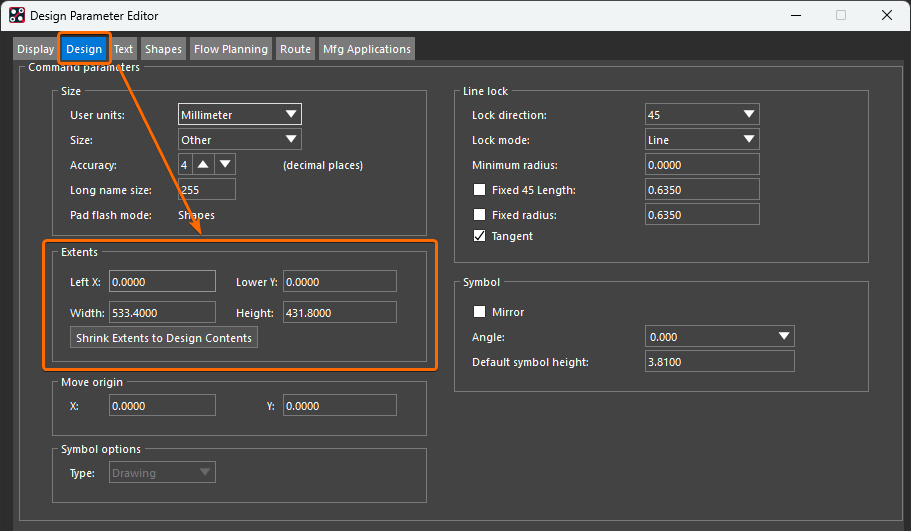Open the Lock direction dropdown
The image size is (911, 531).
click(702, 115)
